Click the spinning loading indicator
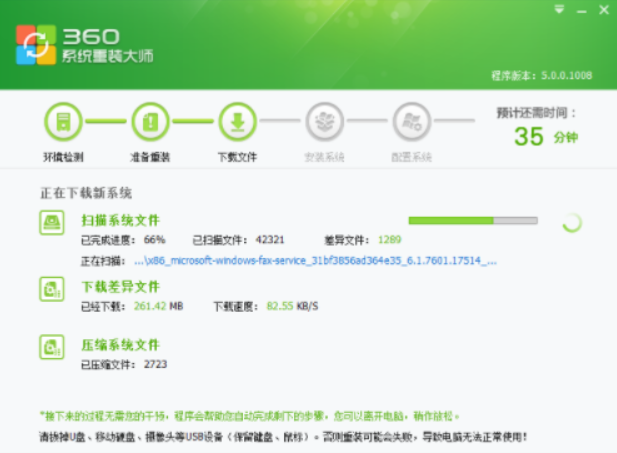 (572, 222)
